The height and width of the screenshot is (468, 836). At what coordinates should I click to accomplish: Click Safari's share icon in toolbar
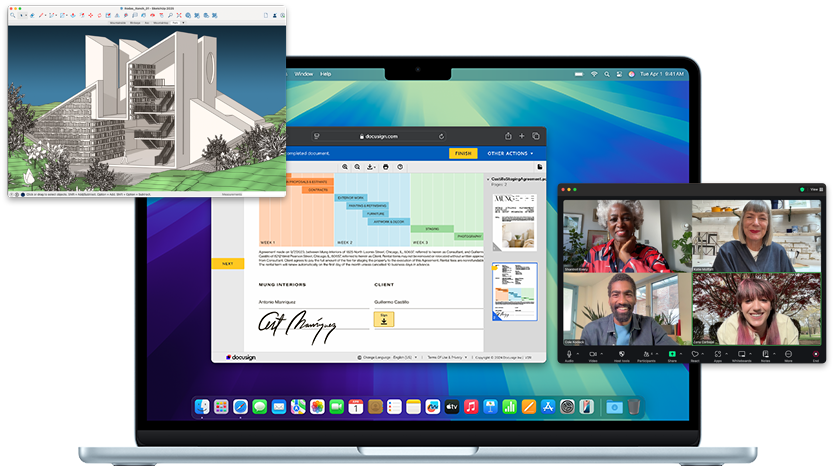[508, 136]
